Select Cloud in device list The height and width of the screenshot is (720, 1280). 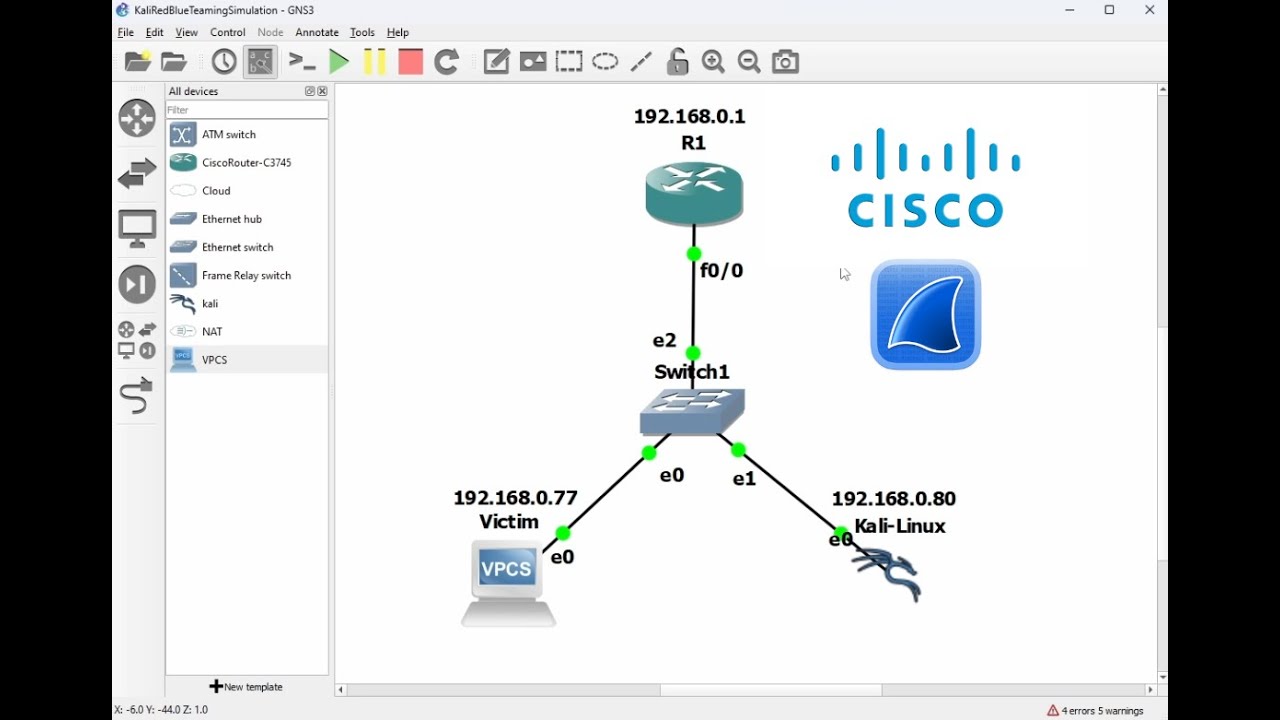(x=247, y=190)
